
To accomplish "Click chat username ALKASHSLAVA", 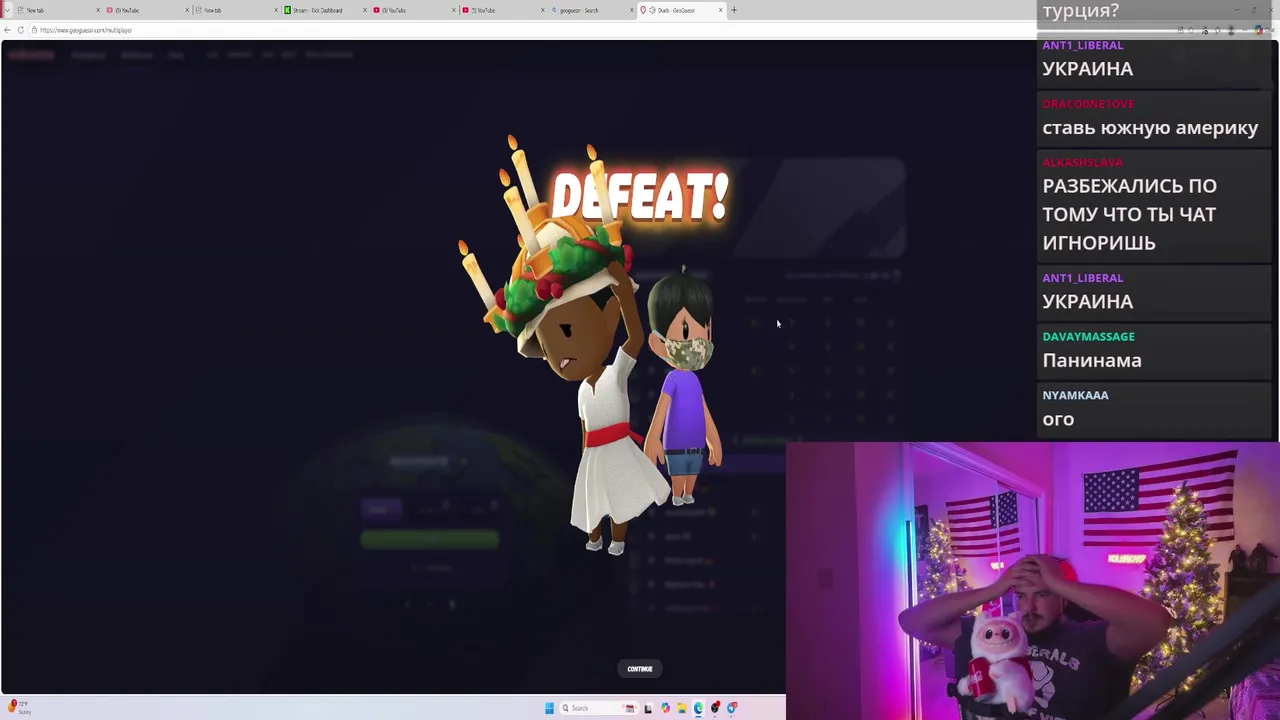I will tap(1082, 162).
